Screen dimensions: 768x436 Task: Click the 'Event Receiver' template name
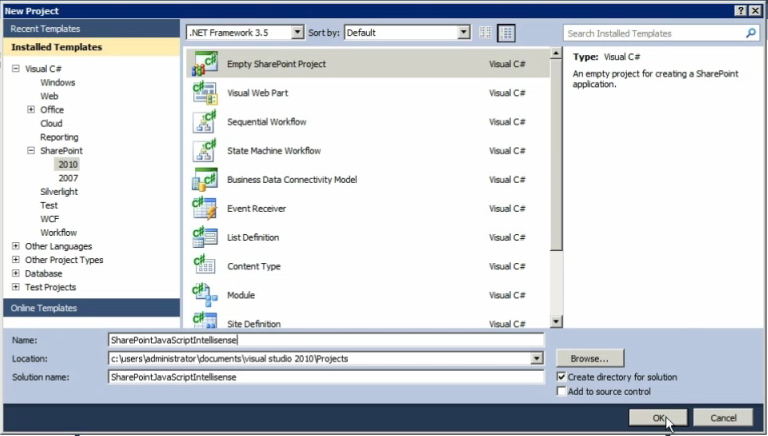tap(256, 209)
